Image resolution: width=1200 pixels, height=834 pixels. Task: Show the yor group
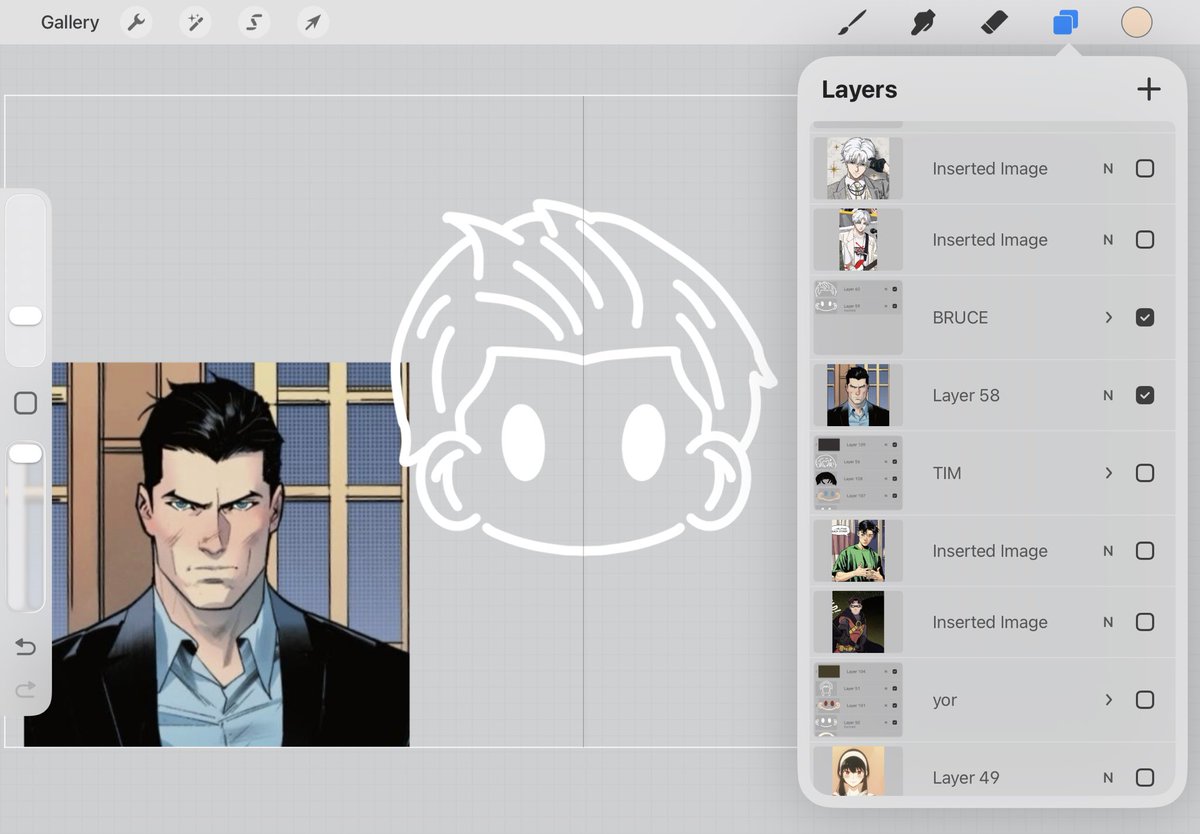tap(1145, 700)
